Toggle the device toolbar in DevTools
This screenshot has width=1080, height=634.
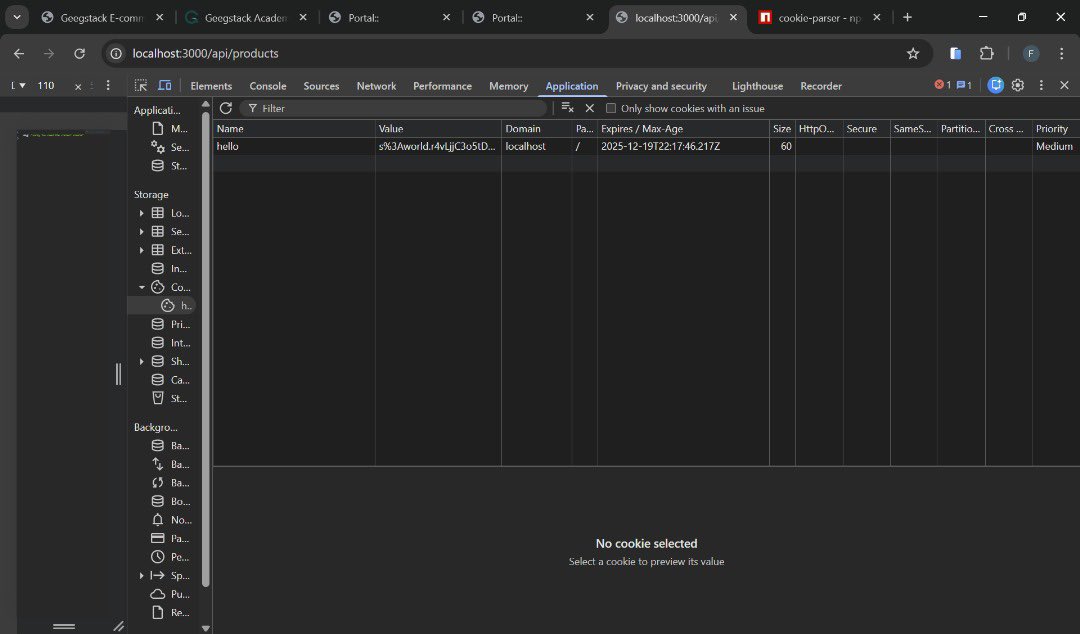pos(164,85)
